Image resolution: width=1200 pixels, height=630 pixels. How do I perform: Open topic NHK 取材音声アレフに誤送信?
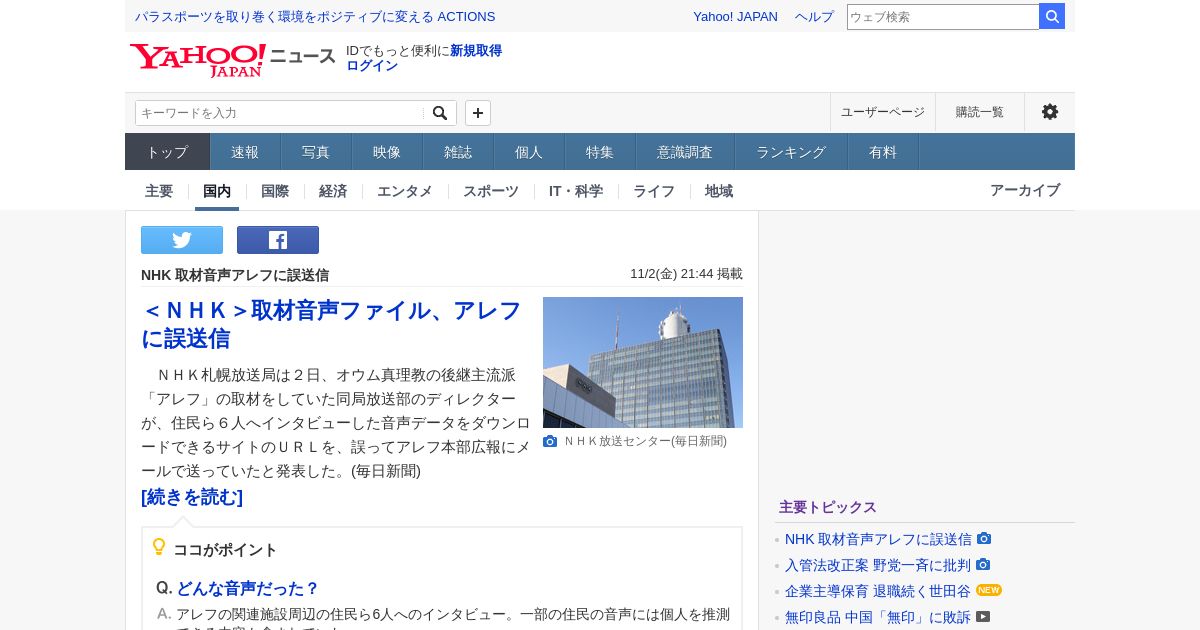(878, 539)
